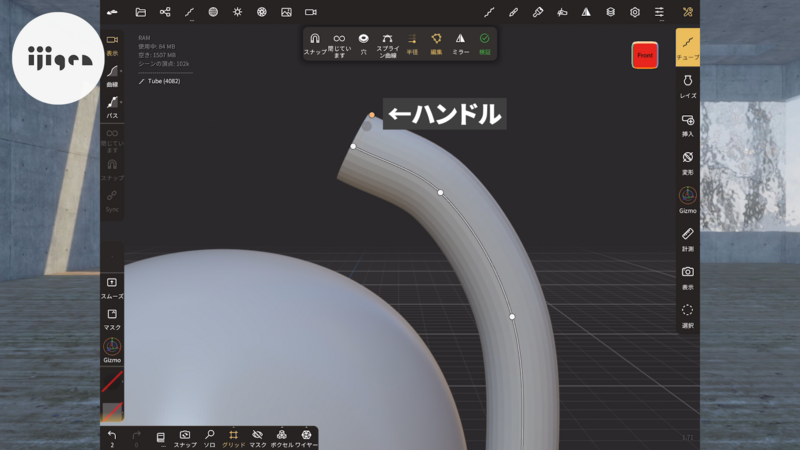Screen dimensions: 800x450
Task: Select the right-panel 表示 camera tool
Action: 688,278
